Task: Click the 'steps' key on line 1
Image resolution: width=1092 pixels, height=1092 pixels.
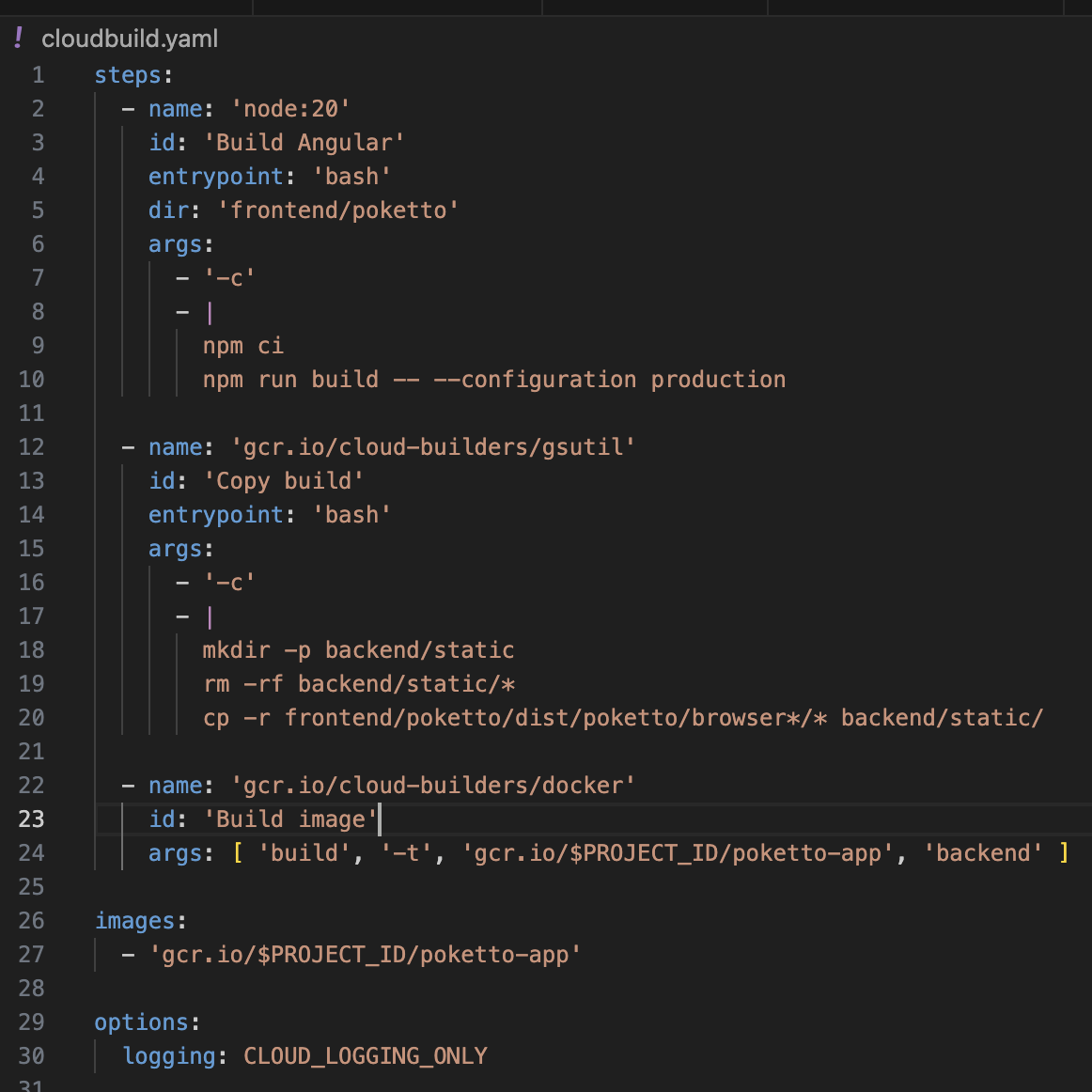Action: click(128, 75)
